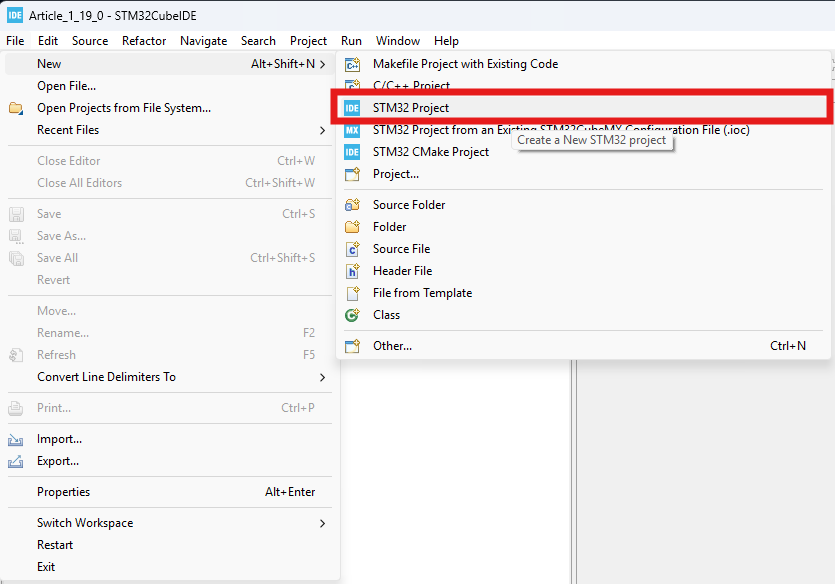Screen dimensions: 835x584
Task: Open the Run menu
Action: (351, 41)
